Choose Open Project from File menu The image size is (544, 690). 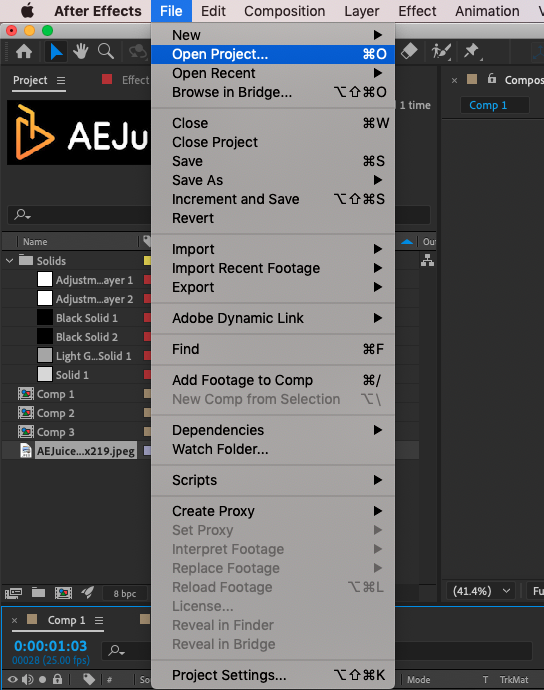point(273,54)
